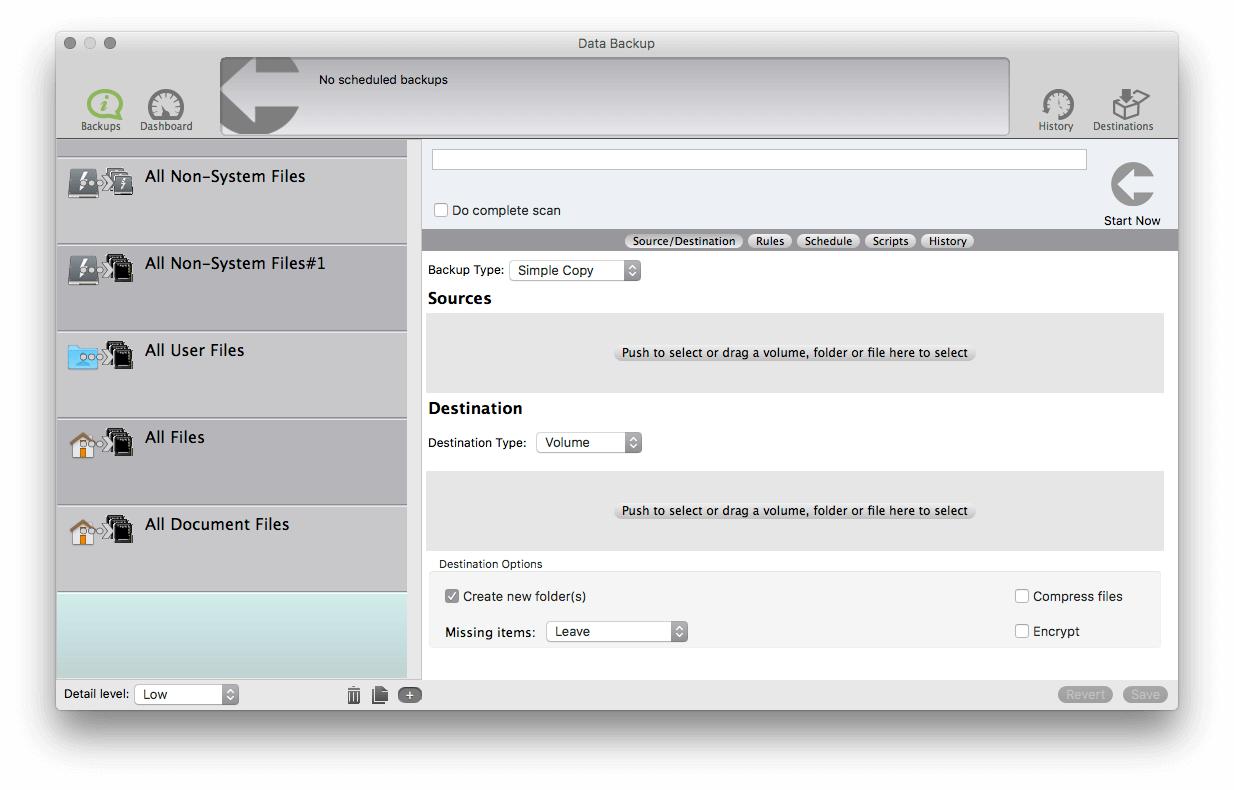The image size is (1234, 790).
Task: Push to select a backup source
Action: point(794,352)
